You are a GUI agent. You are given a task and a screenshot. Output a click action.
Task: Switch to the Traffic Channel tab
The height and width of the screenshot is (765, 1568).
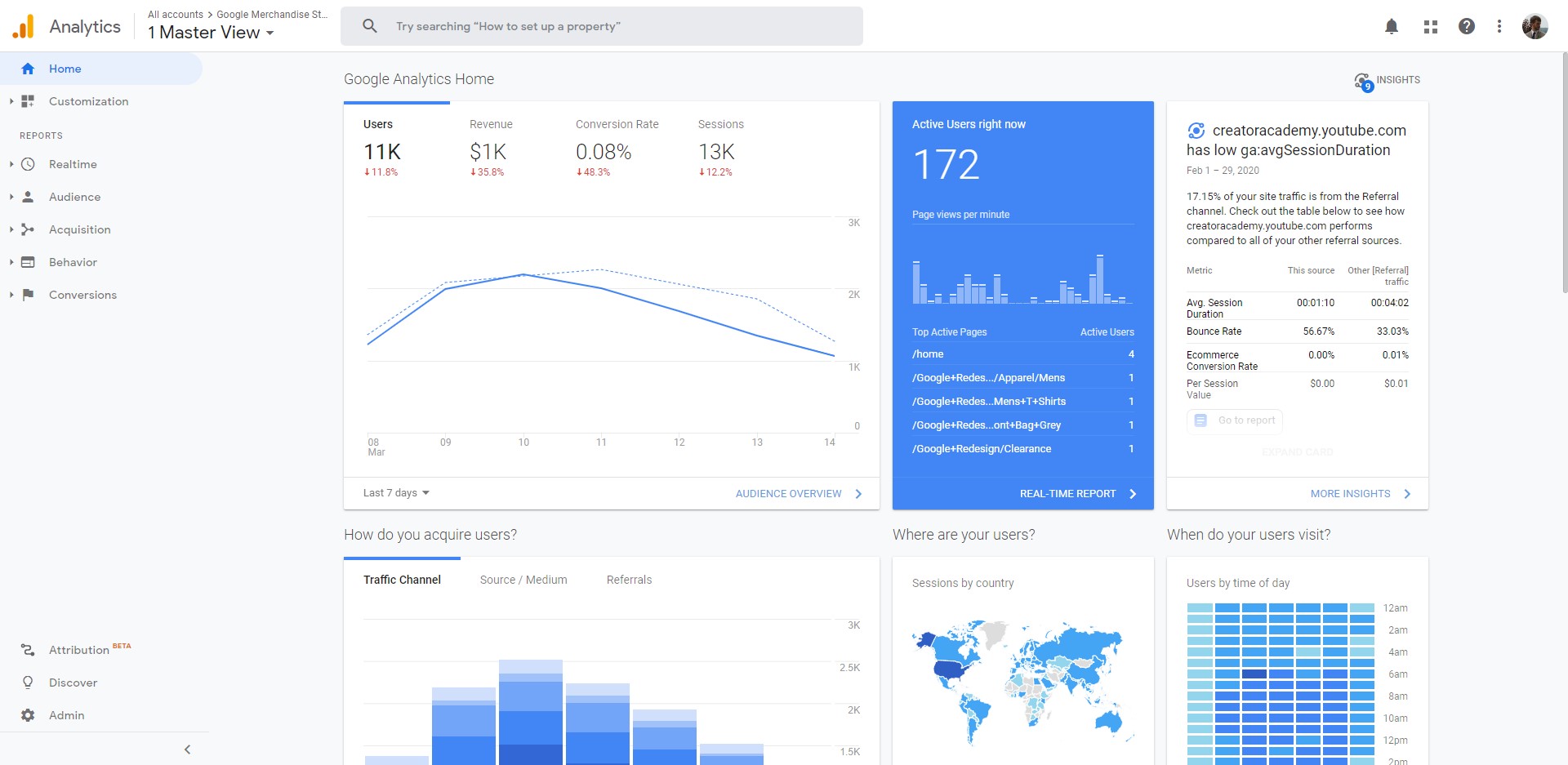click(x=402, y=580)
